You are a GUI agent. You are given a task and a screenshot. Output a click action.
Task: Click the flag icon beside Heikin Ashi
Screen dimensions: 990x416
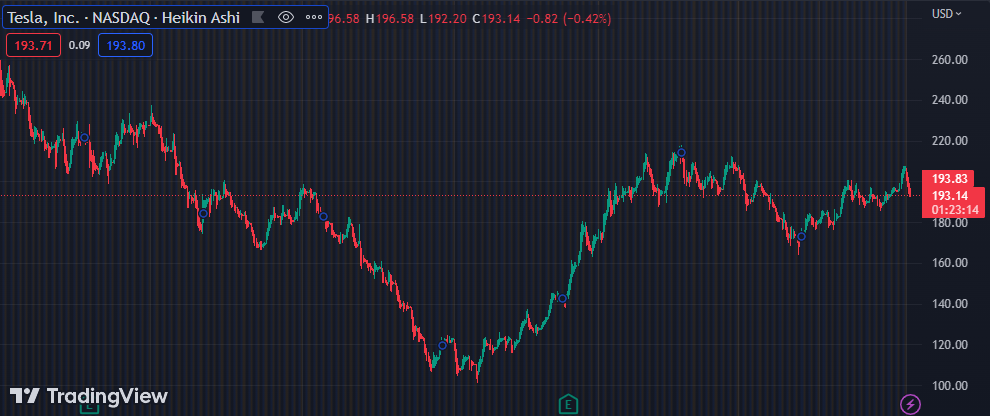(258, 18)
